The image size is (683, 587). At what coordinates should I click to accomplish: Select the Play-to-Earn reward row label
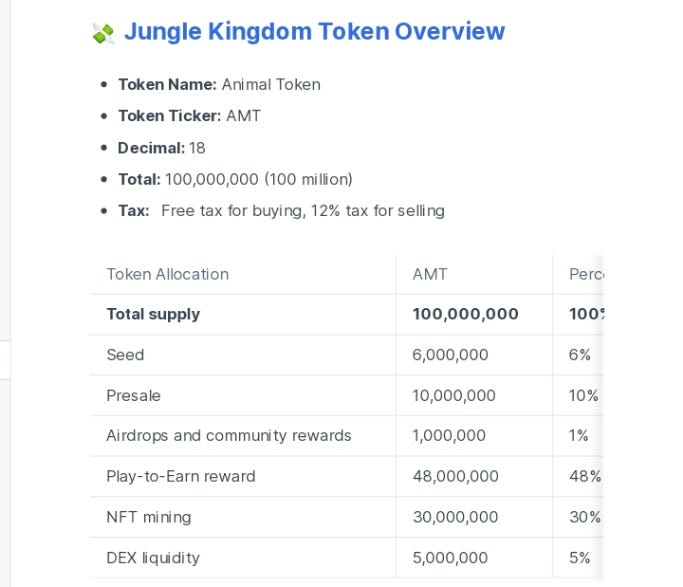click(x=181, y=477)
